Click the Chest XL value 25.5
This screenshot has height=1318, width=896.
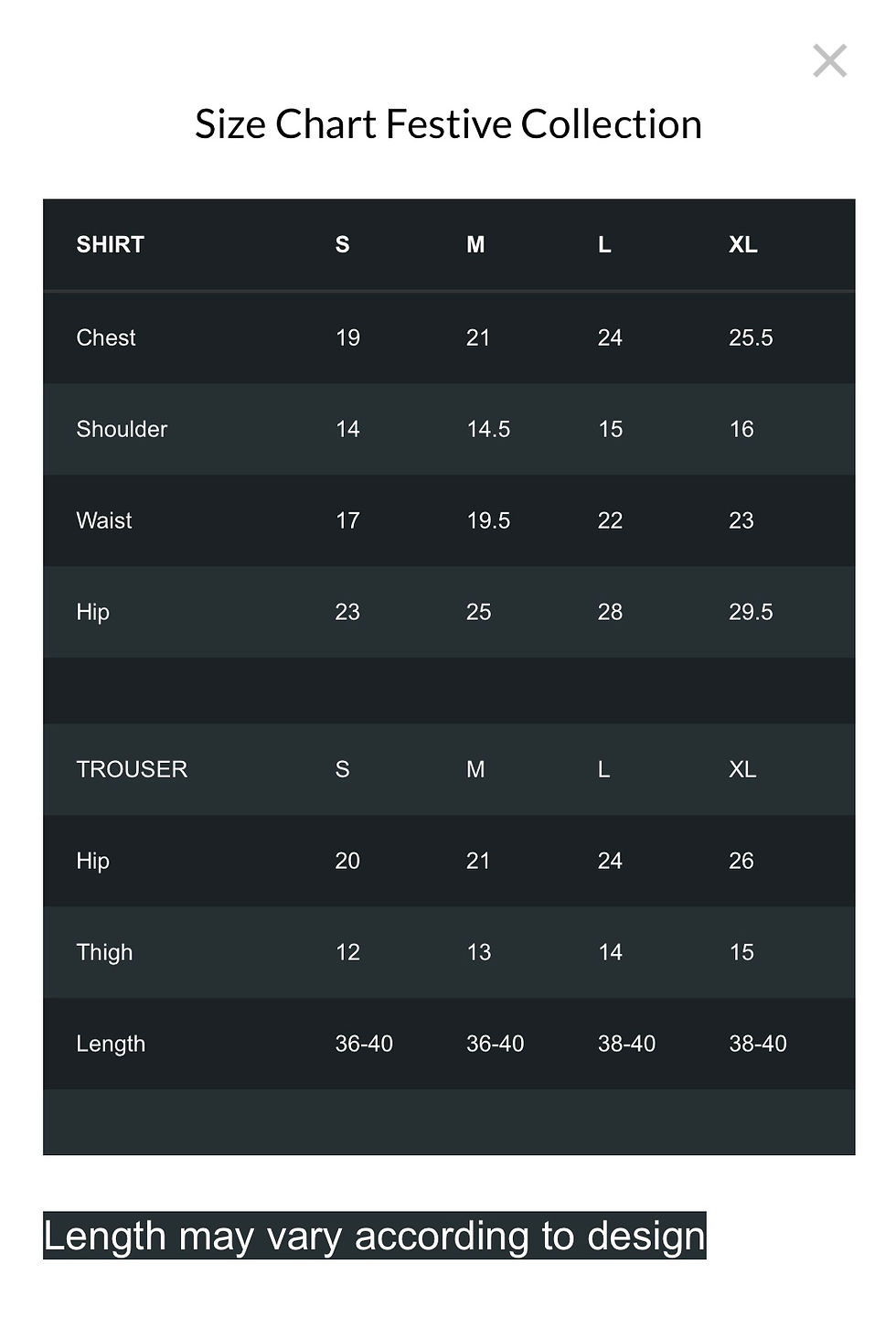click(x=751, y=338)
